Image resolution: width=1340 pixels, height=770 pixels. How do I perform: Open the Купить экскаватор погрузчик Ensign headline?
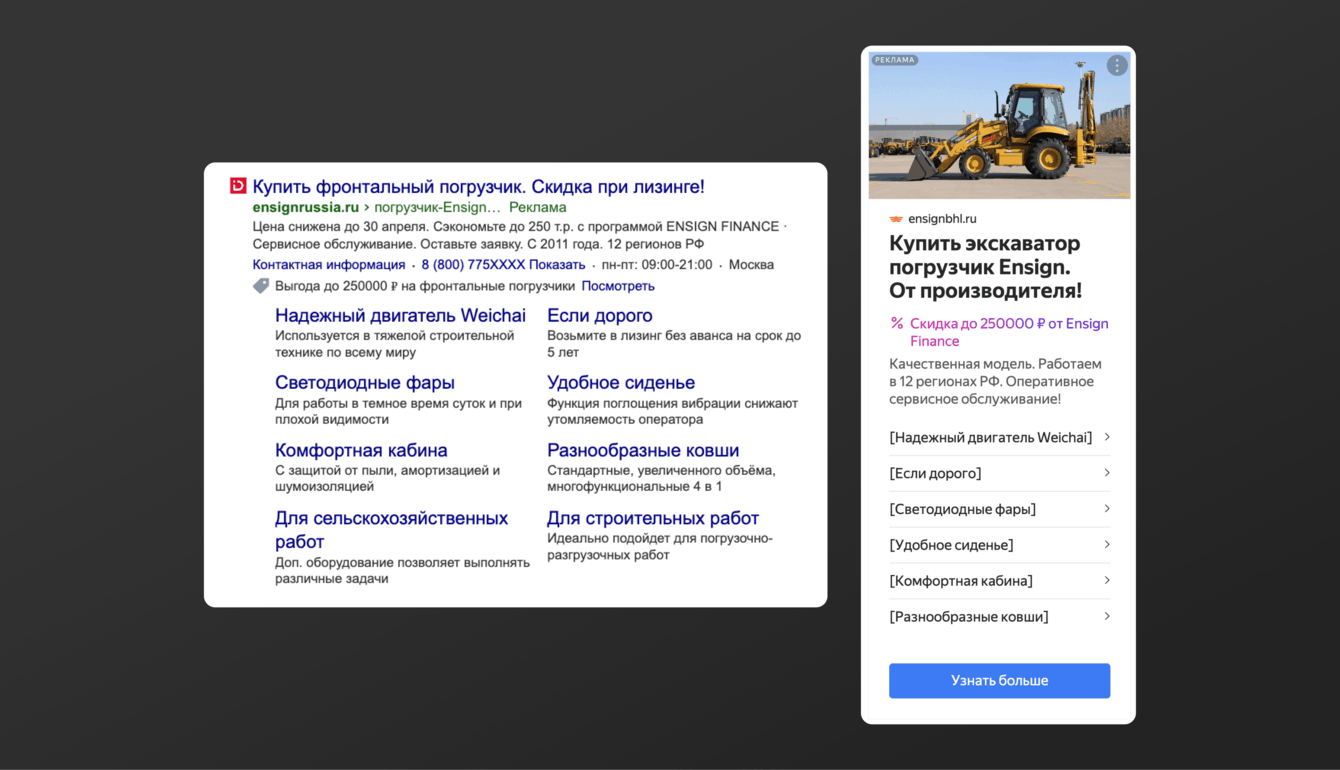point(986,267)
